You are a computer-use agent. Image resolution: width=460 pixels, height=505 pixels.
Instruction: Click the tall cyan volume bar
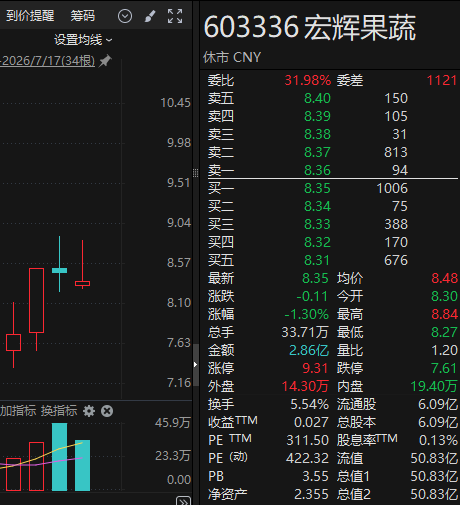click(x=59, y=457)
